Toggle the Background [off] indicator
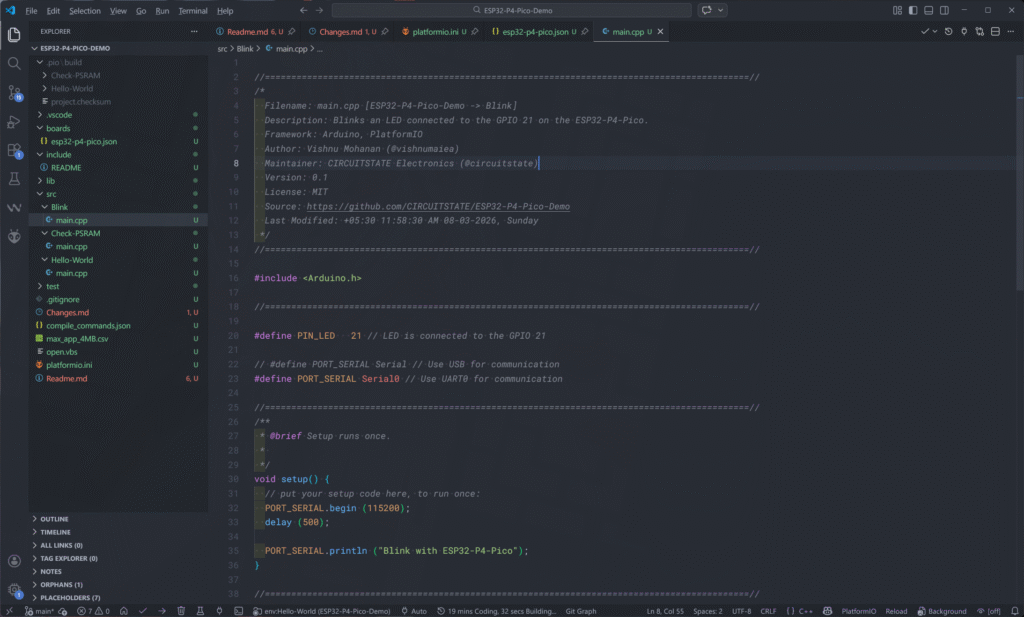The image size is (1024, 617). [x=944, y=610]
